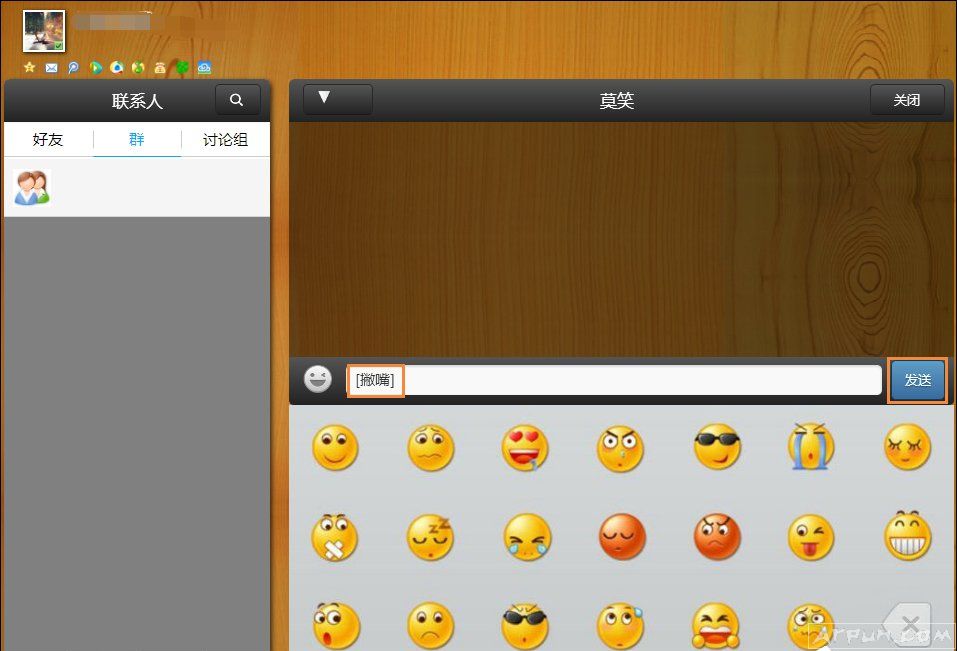957x651 pixels.
Task: Open the mail envelope icon
Action: pyautogui.click(x=51, y=68)
